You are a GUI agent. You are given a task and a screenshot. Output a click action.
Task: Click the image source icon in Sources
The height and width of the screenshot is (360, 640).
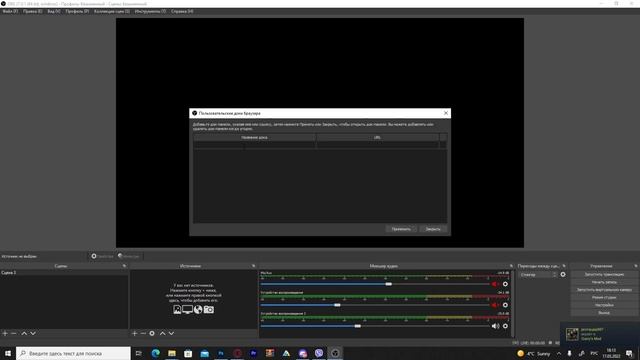177,310
